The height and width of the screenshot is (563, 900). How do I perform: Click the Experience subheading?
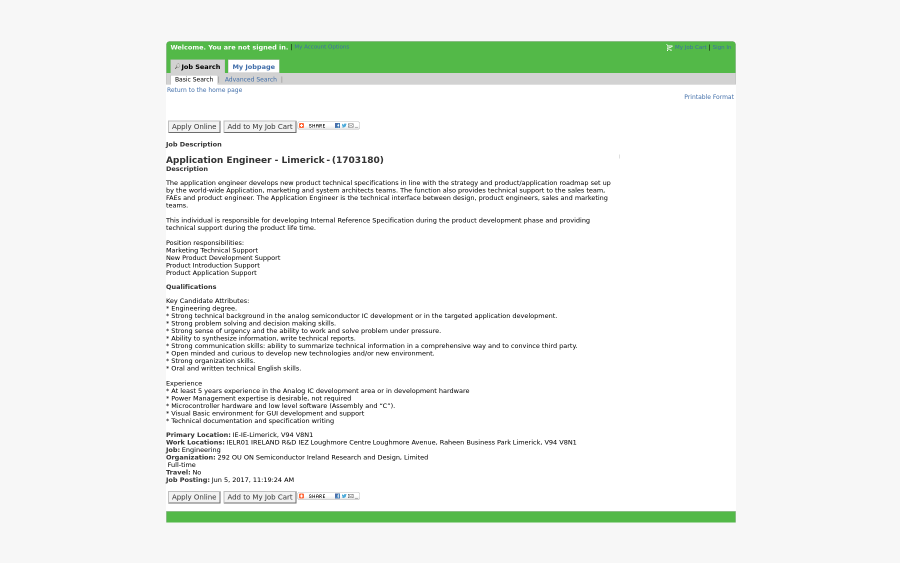pyautogui.click(x=184, y=383)
